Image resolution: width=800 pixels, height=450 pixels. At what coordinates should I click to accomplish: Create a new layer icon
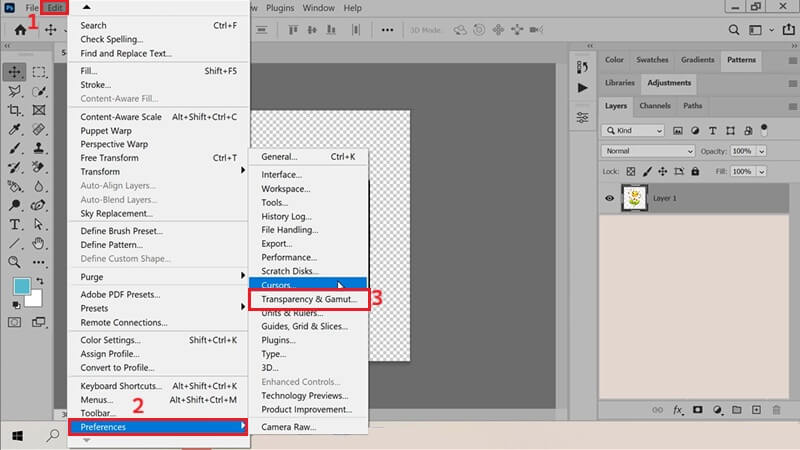(756, 410)
